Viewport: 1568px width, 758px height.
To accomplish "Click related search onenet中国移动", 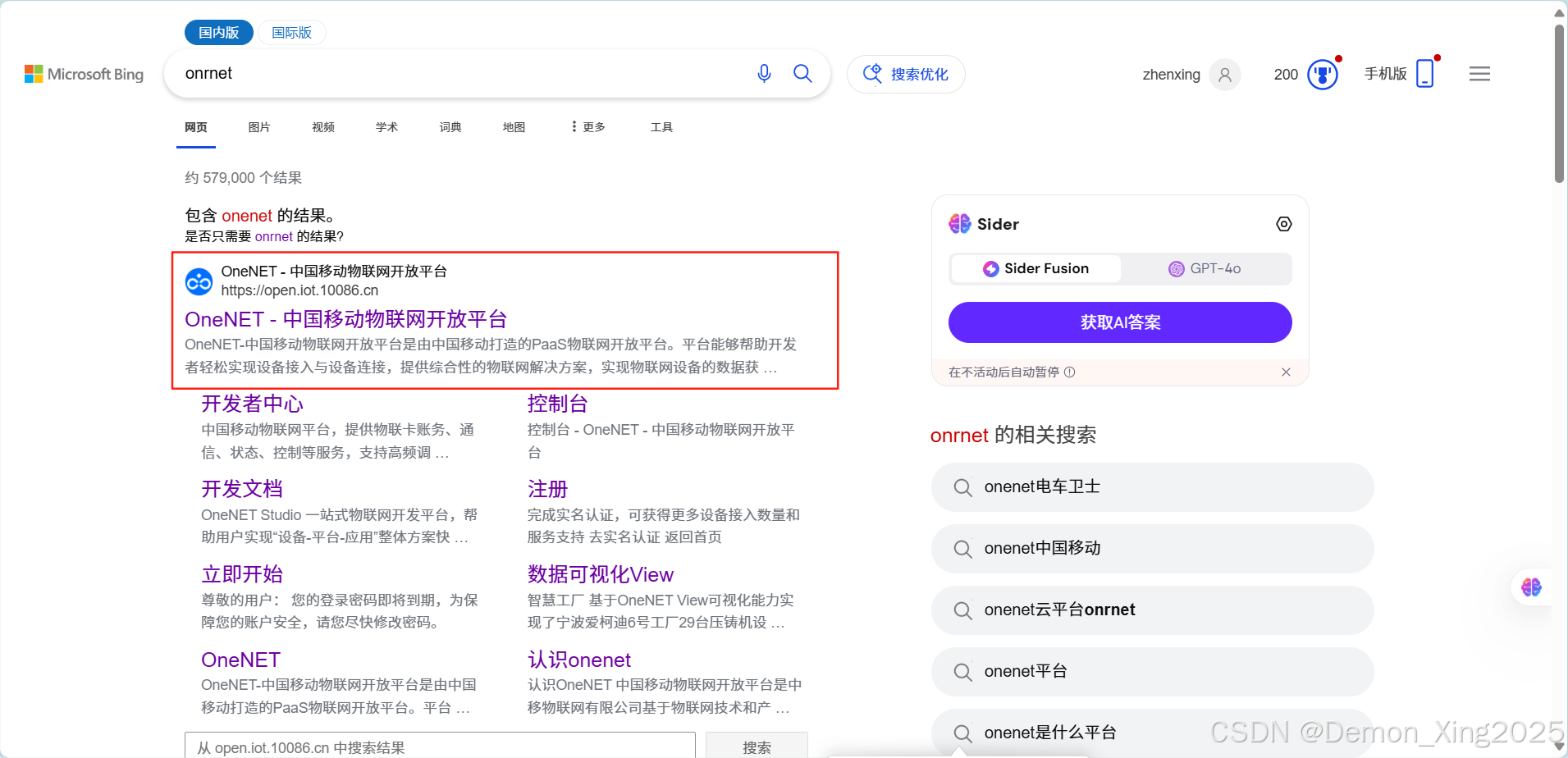I will click(1152, 549).
